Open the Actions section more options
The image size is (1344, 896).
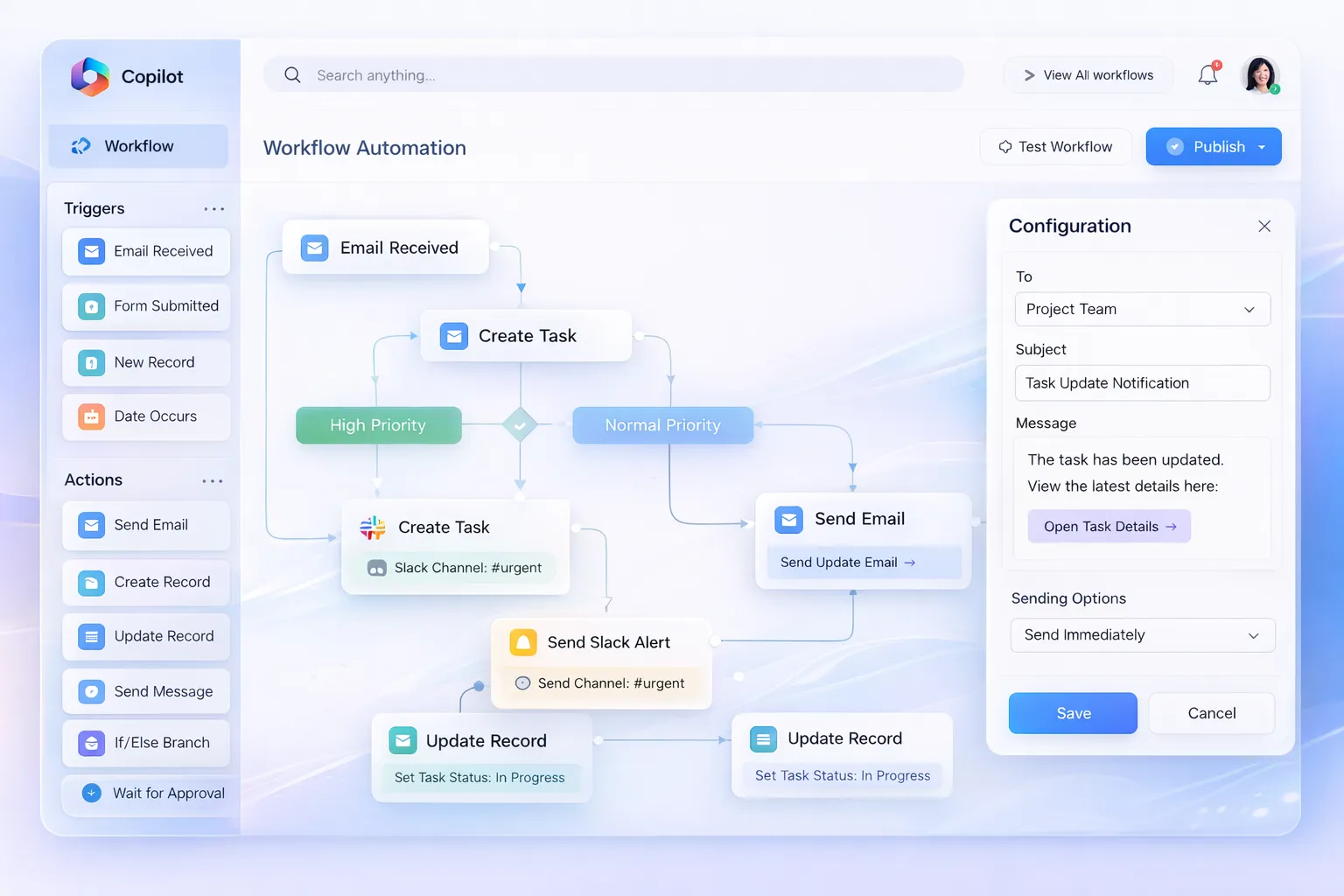click(213, 481)
